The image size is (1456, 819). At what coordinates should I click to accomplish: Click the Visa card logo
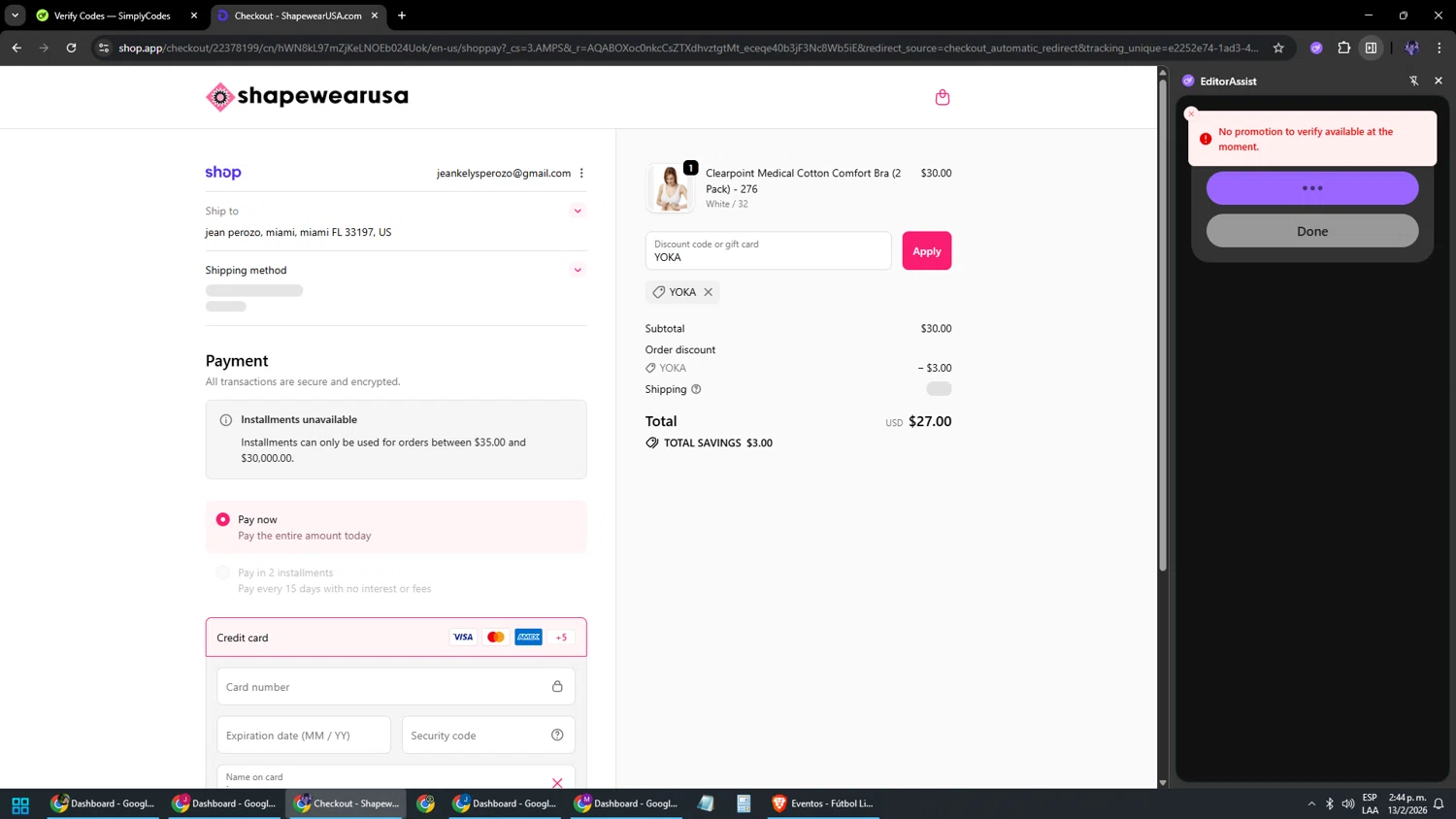463,638
